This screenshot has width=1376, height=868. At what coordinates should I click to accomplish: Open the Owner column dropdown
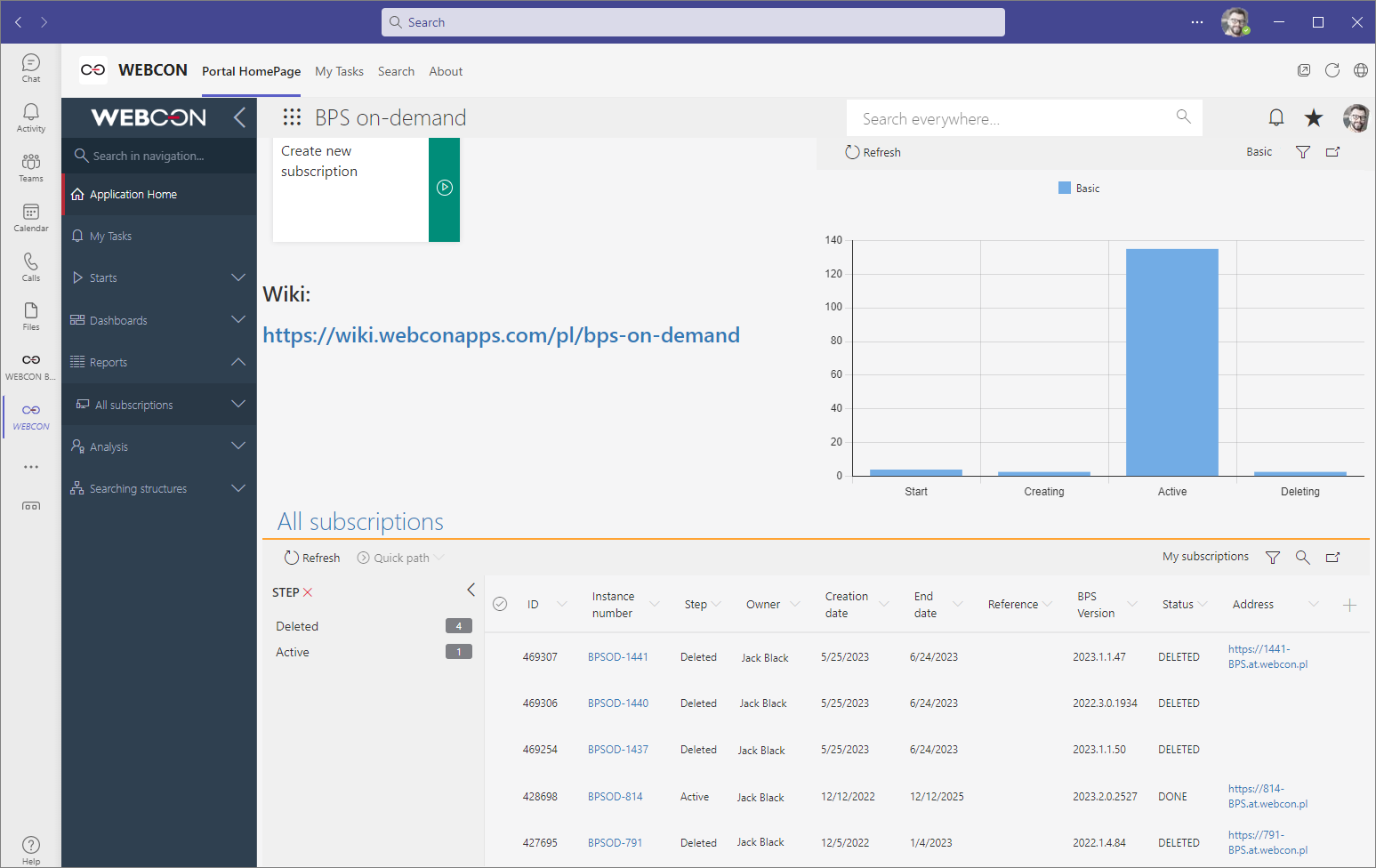(795, 605)
